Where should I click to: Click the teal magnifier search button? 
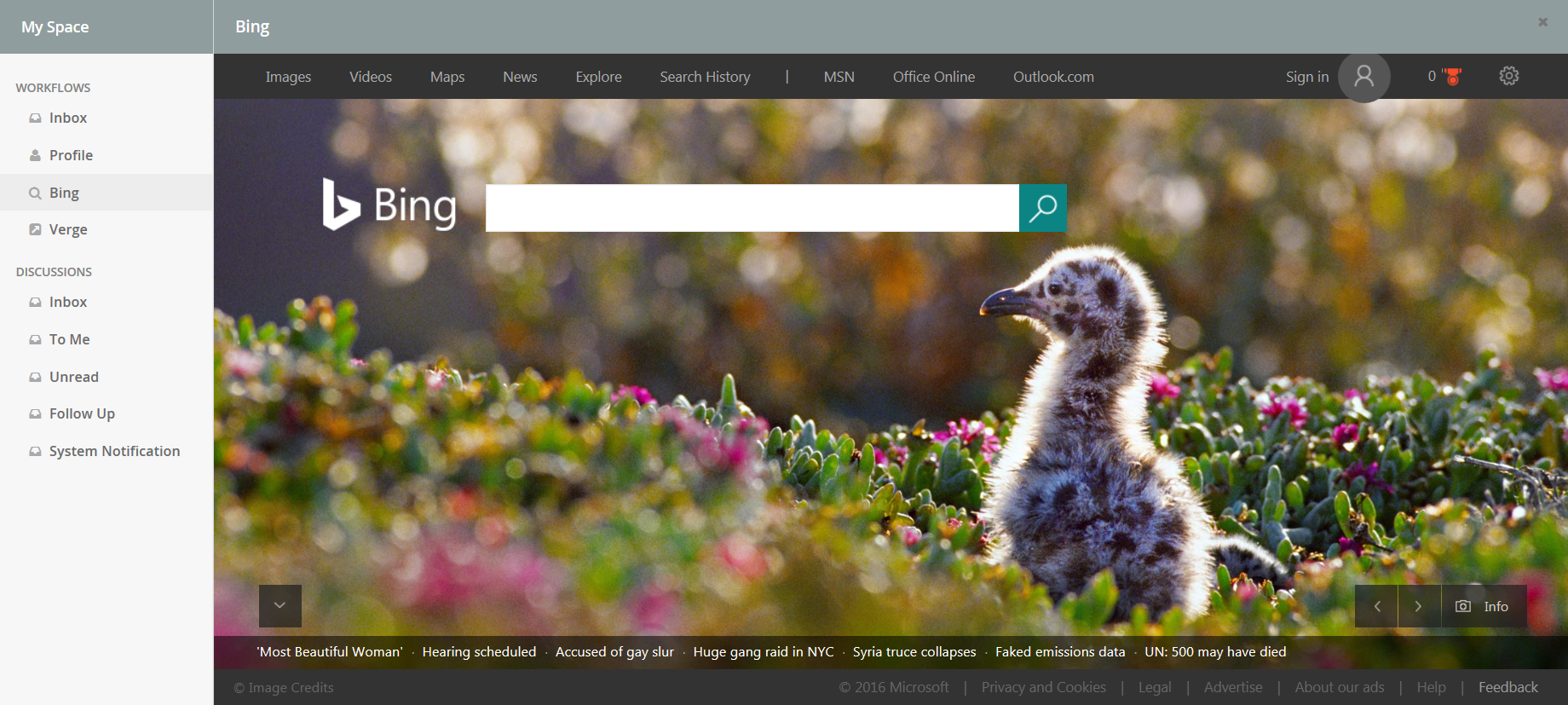point(1042,208)
